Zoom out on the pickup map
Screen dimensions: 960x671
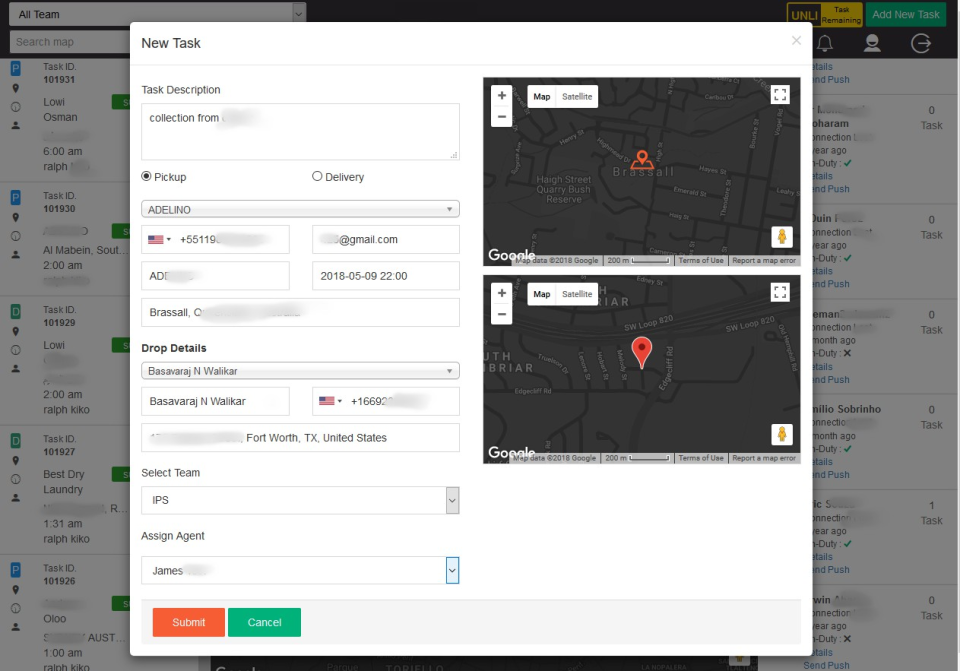point(501,117)
